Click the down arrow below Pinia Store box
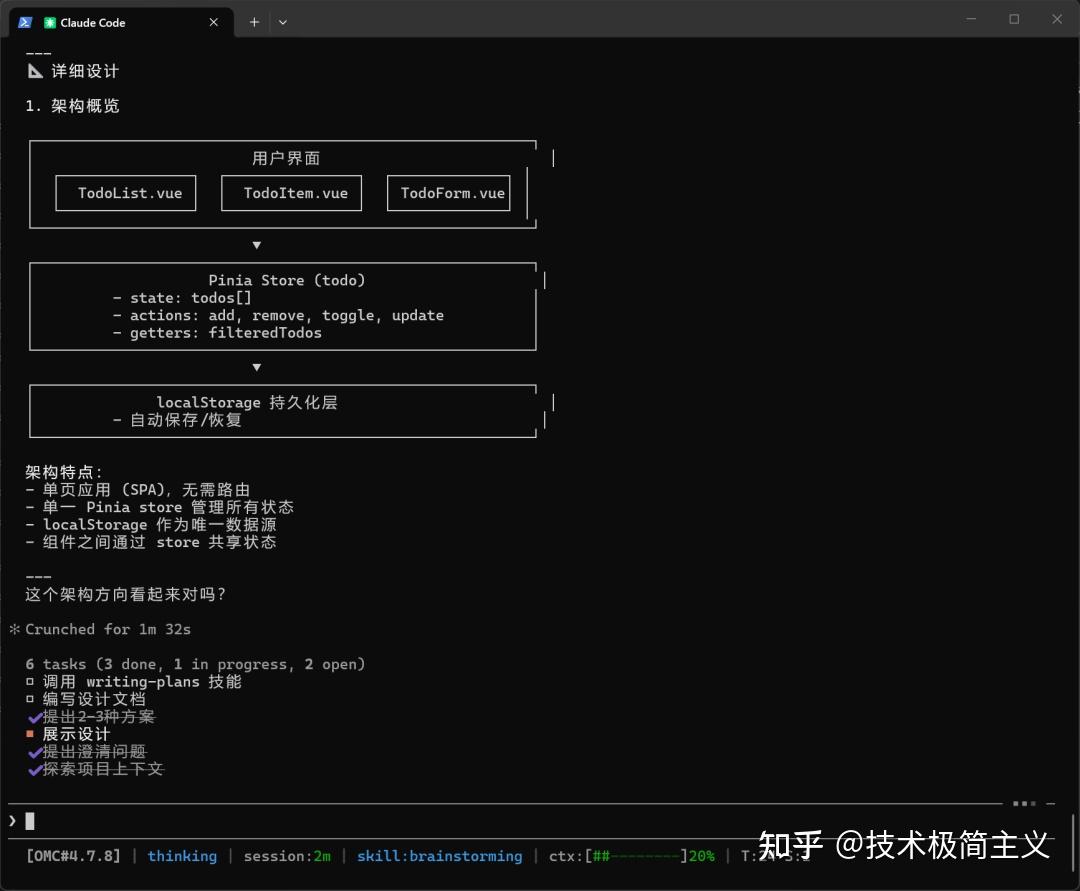1080x891 pixels. tap(257, 368)
